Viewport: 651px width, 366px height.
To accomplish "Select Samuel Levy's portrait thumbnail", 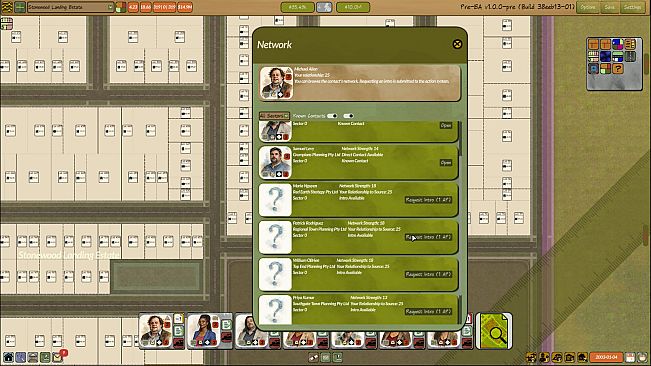I will coord(275,162).
